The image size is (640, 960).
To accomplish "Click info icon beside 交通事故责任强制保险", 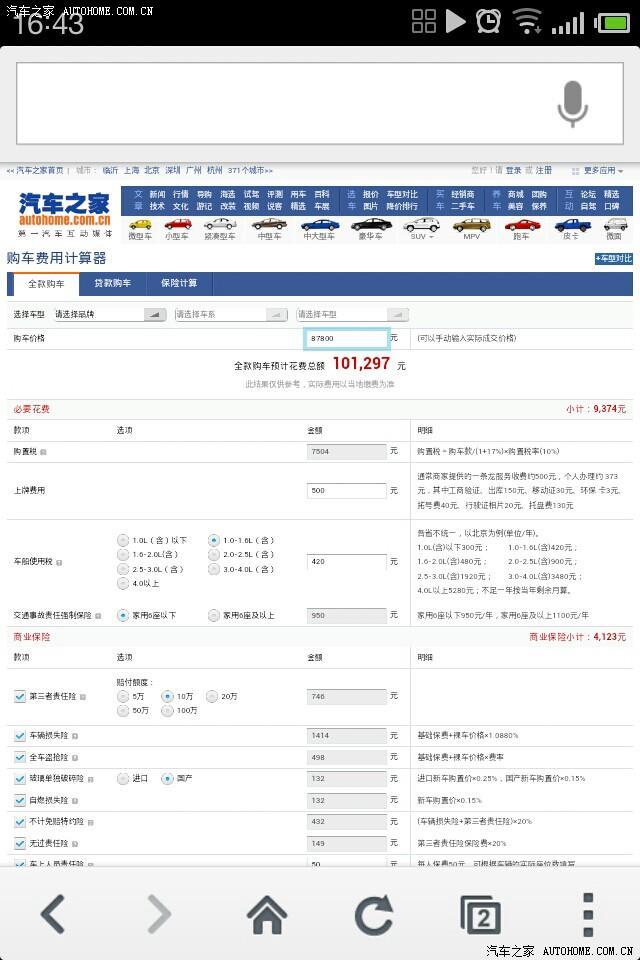I will click(98, 616).
